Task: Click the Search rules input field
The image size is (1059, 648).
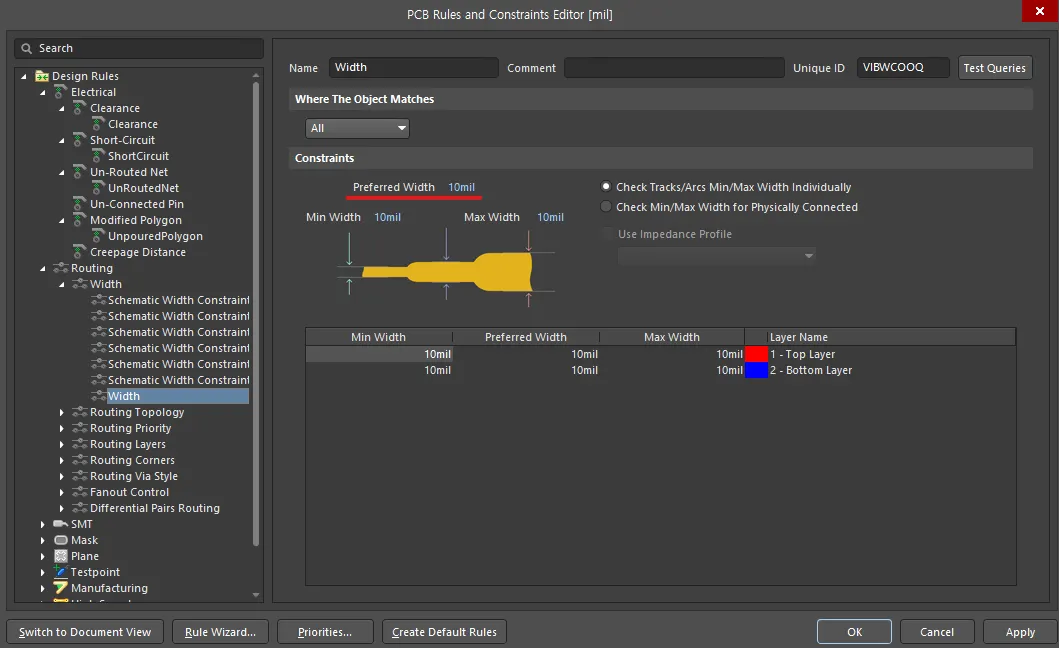Action: [139, 49]
